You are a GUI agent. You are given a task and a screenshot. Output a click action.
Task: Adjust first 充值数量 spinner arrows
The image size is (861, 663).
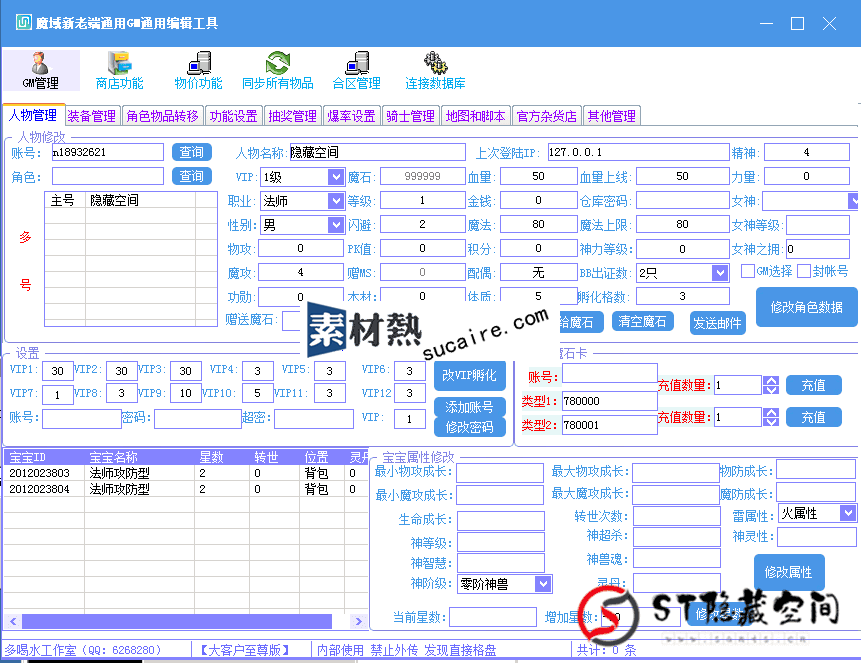(x=771, y=385)
